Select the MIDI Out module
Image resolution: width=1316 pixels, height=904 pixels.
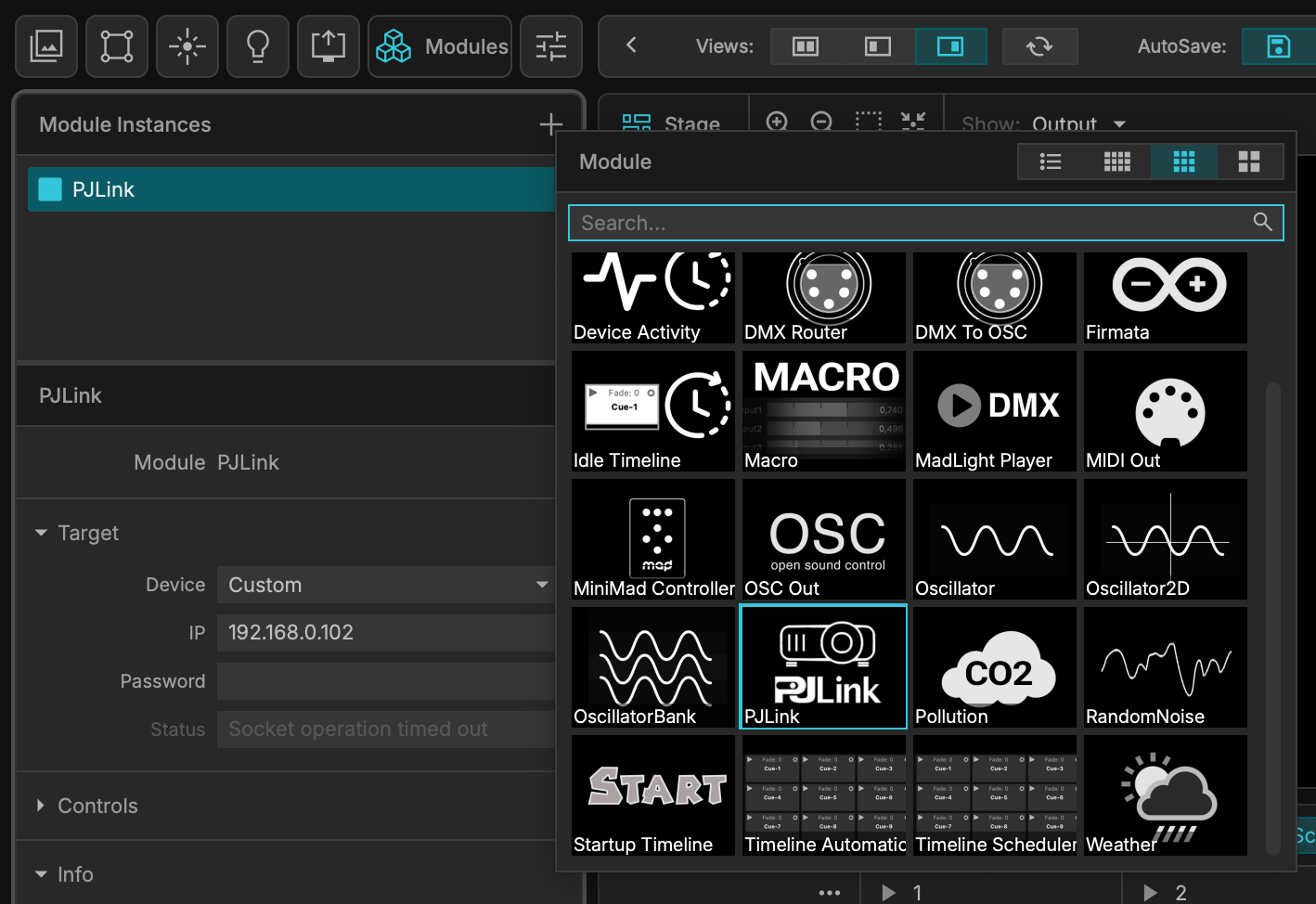(1165, 411)
